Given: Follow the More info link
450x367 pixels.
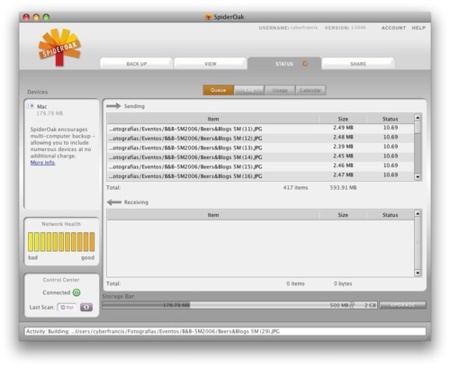Looking at the screenshot, I should point(43,162).
